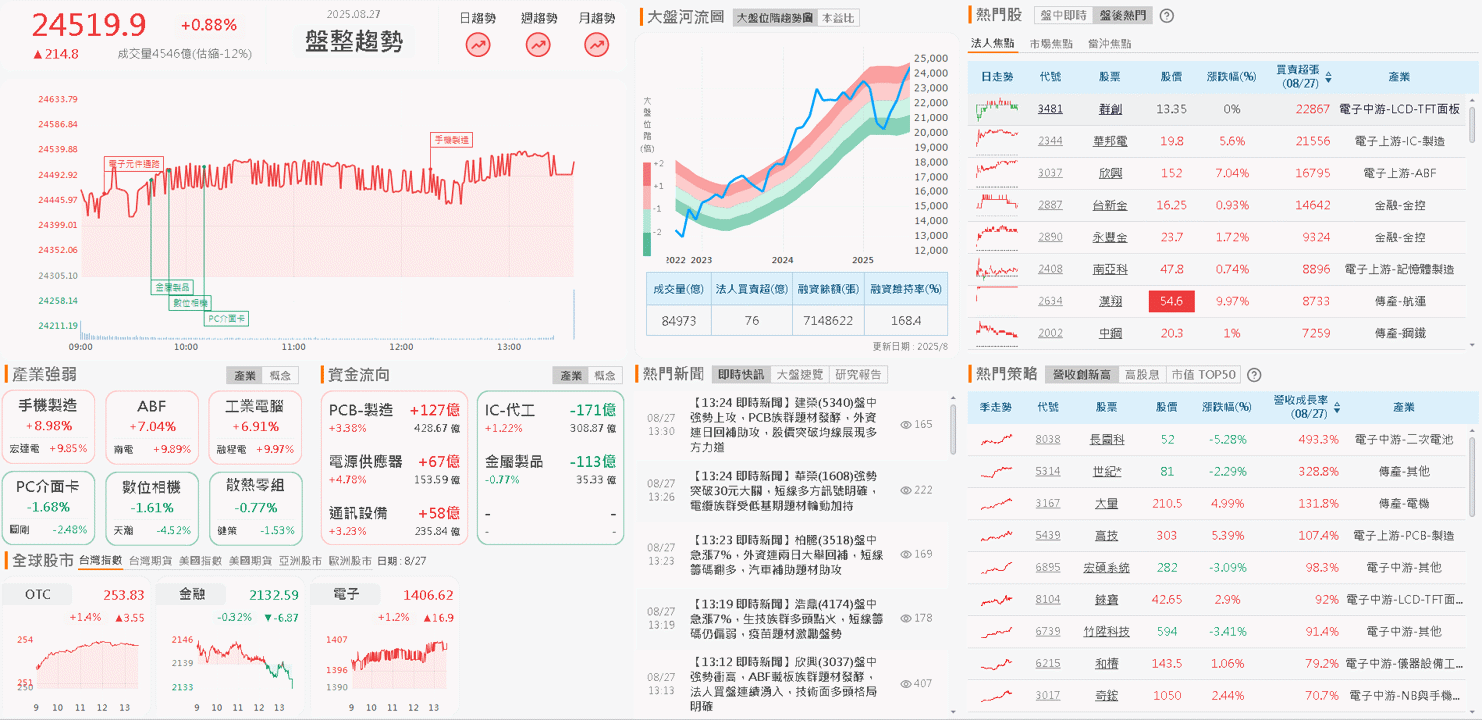This screenshot has width=1482, height=720.
Task: Open quarterly trend mini chart for 長園科
Action: 997,439
